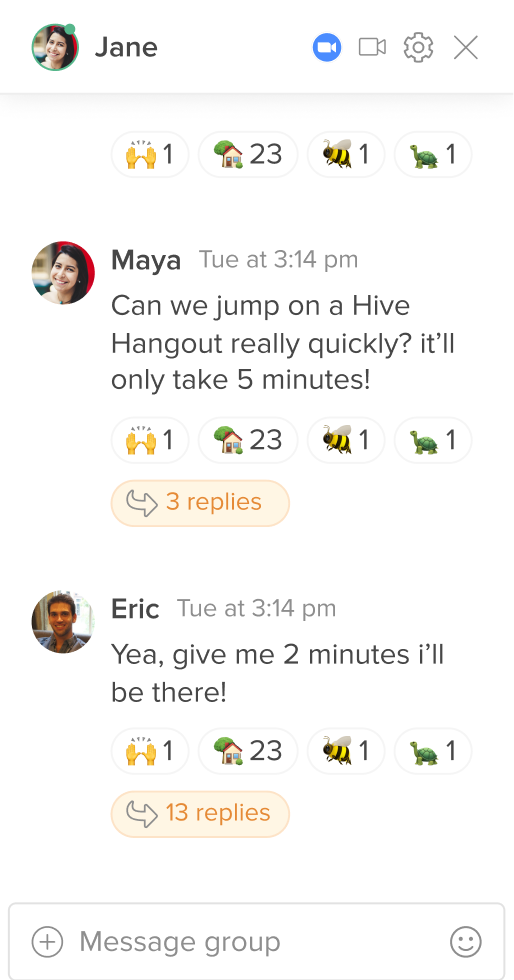Click Maya's name on her message

tap(146, 260)
